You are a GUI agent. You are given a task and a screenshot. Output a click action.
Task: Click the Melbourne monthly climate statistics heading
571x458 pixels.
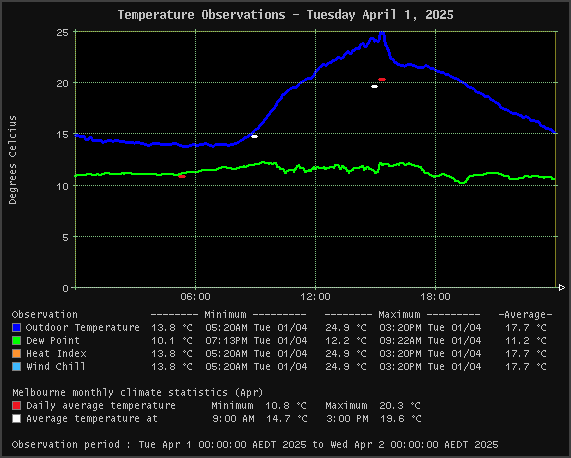click(138, 392)
